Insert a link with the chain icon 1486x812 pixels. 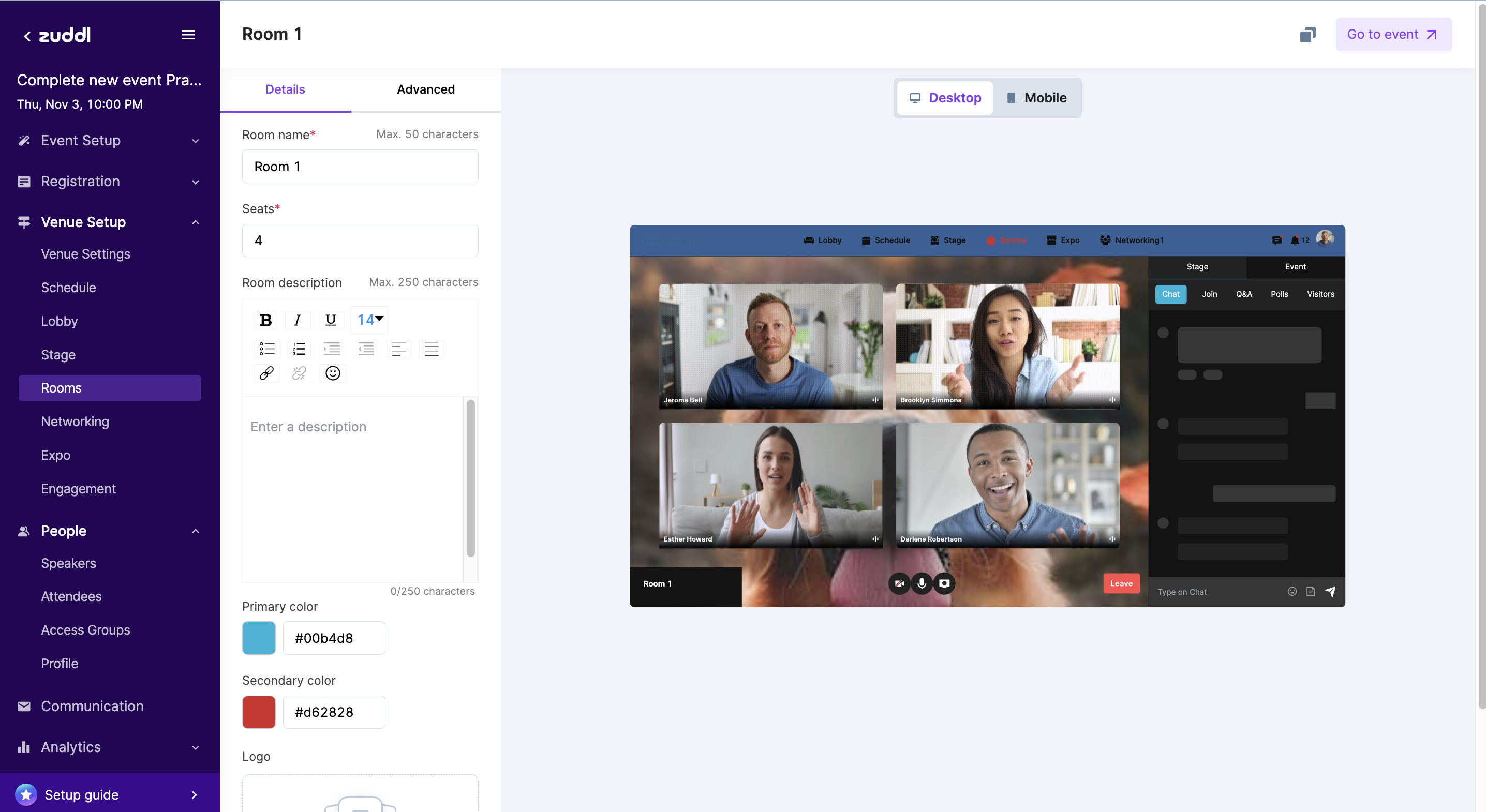click(266, 373)
